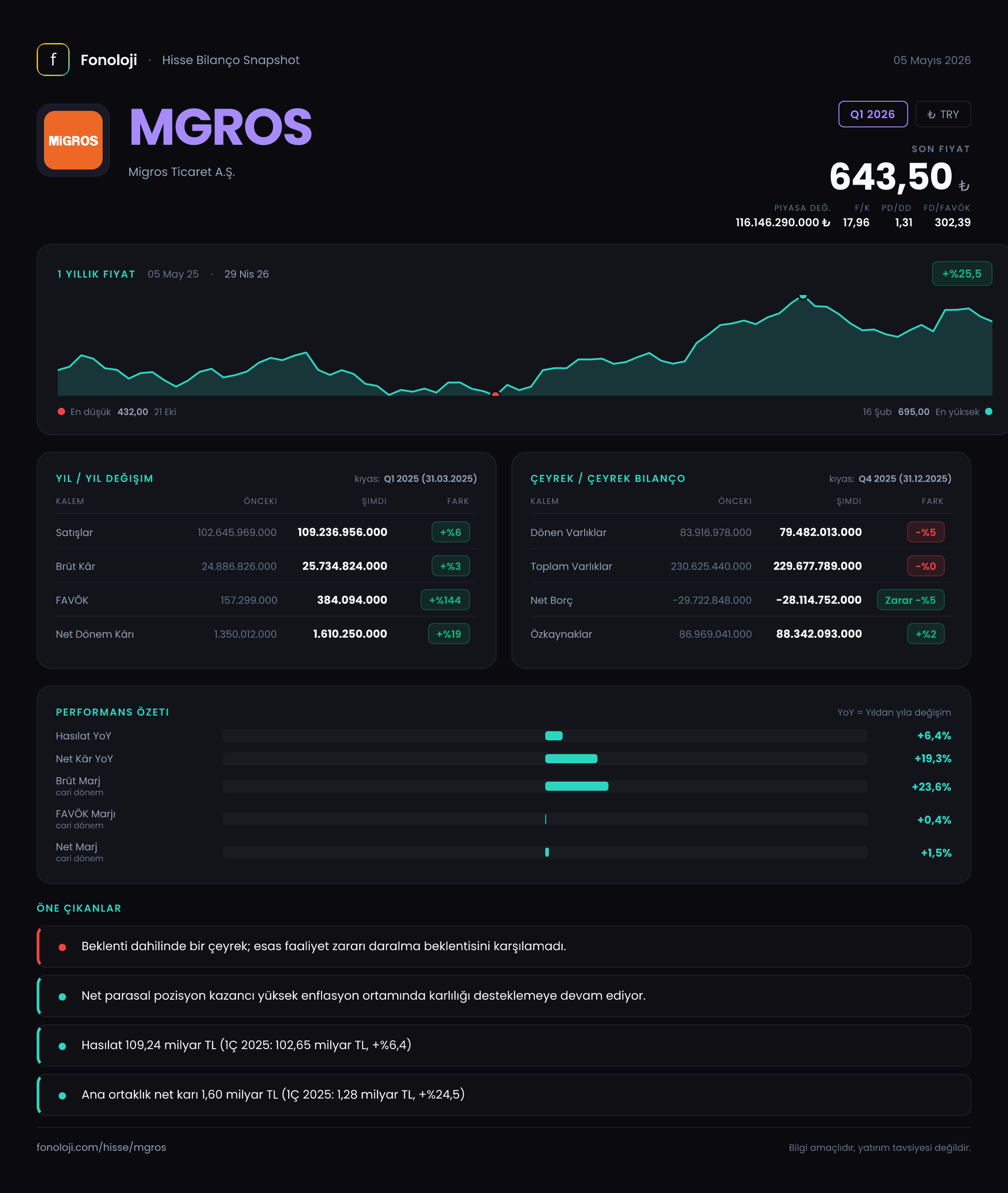Click the teal 'En yüksek' legend dot

[x=989, y=411]
